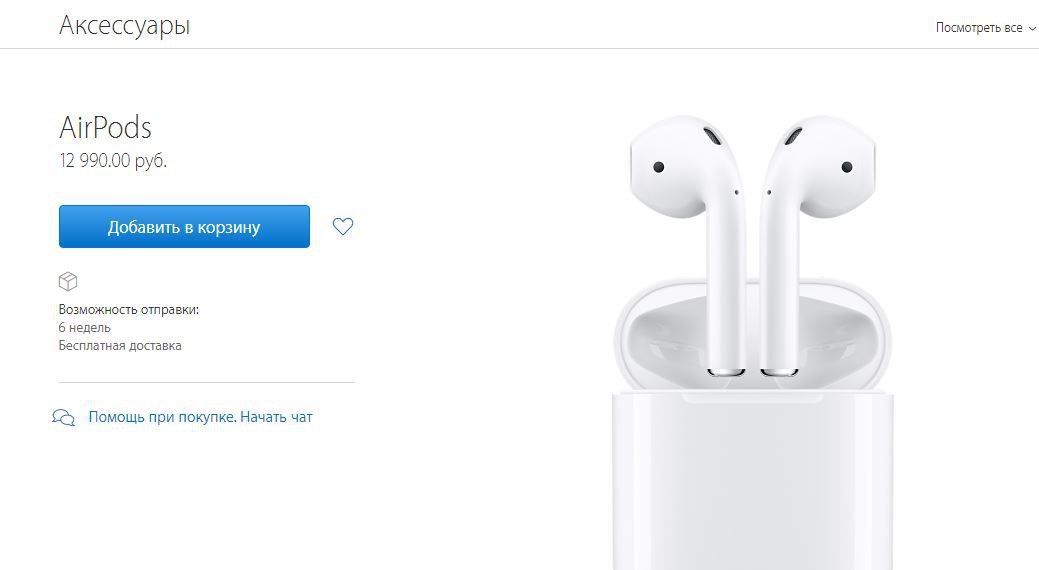Select the AirPods product title
Image resolution: width=1039 pixels, height=570 pixels.
(x=105, y=127)
